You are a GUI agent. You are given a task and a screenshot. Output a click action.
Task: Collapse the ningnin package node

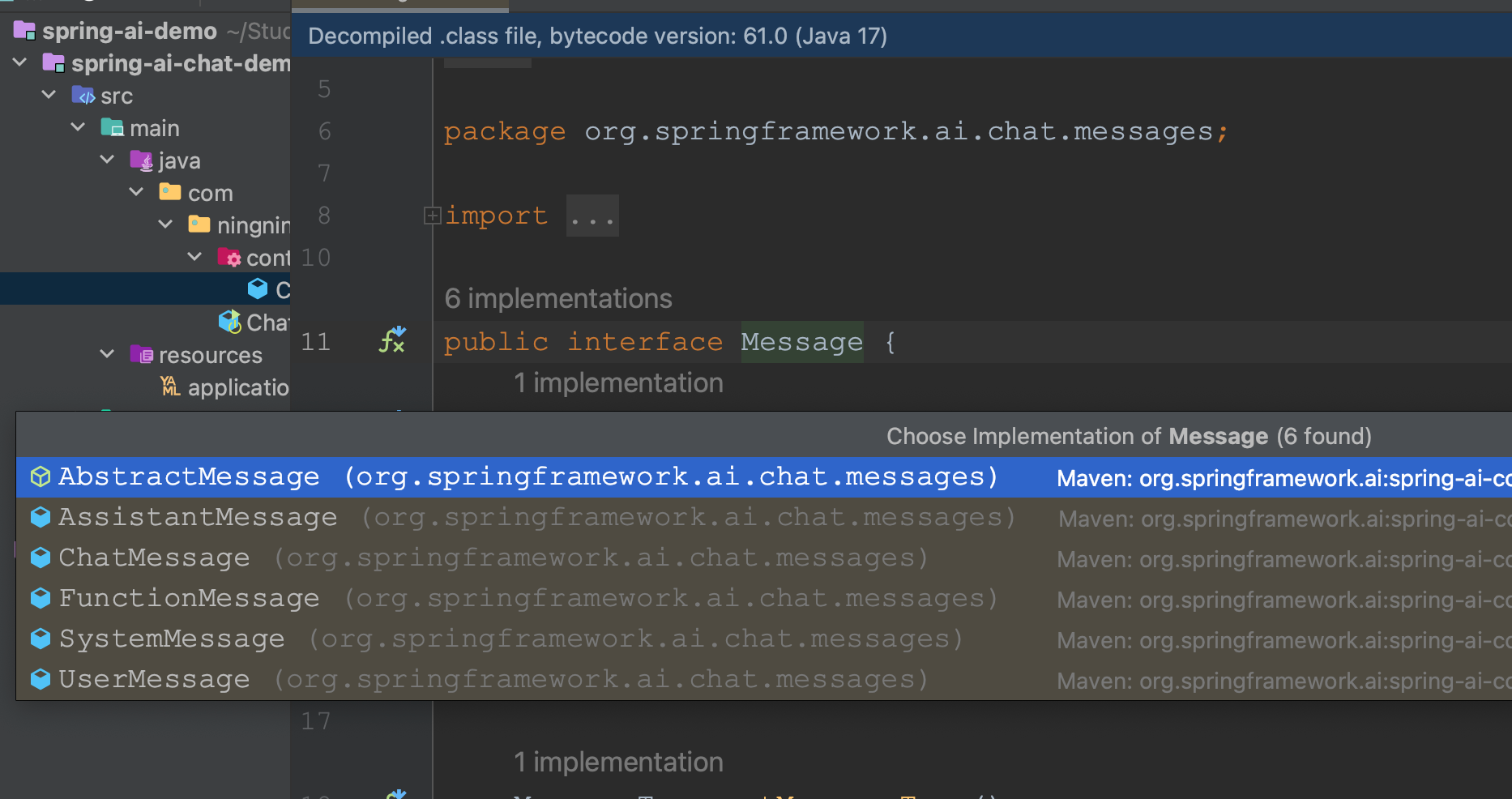pyautogui.click(x=166, y=224)
